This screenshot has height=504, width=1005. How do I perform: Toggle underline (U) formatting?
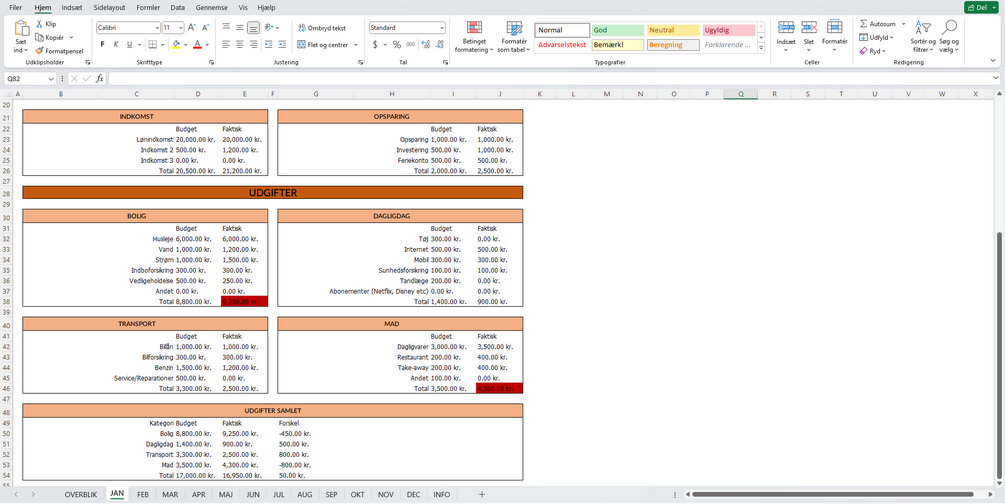click(129, 44)
